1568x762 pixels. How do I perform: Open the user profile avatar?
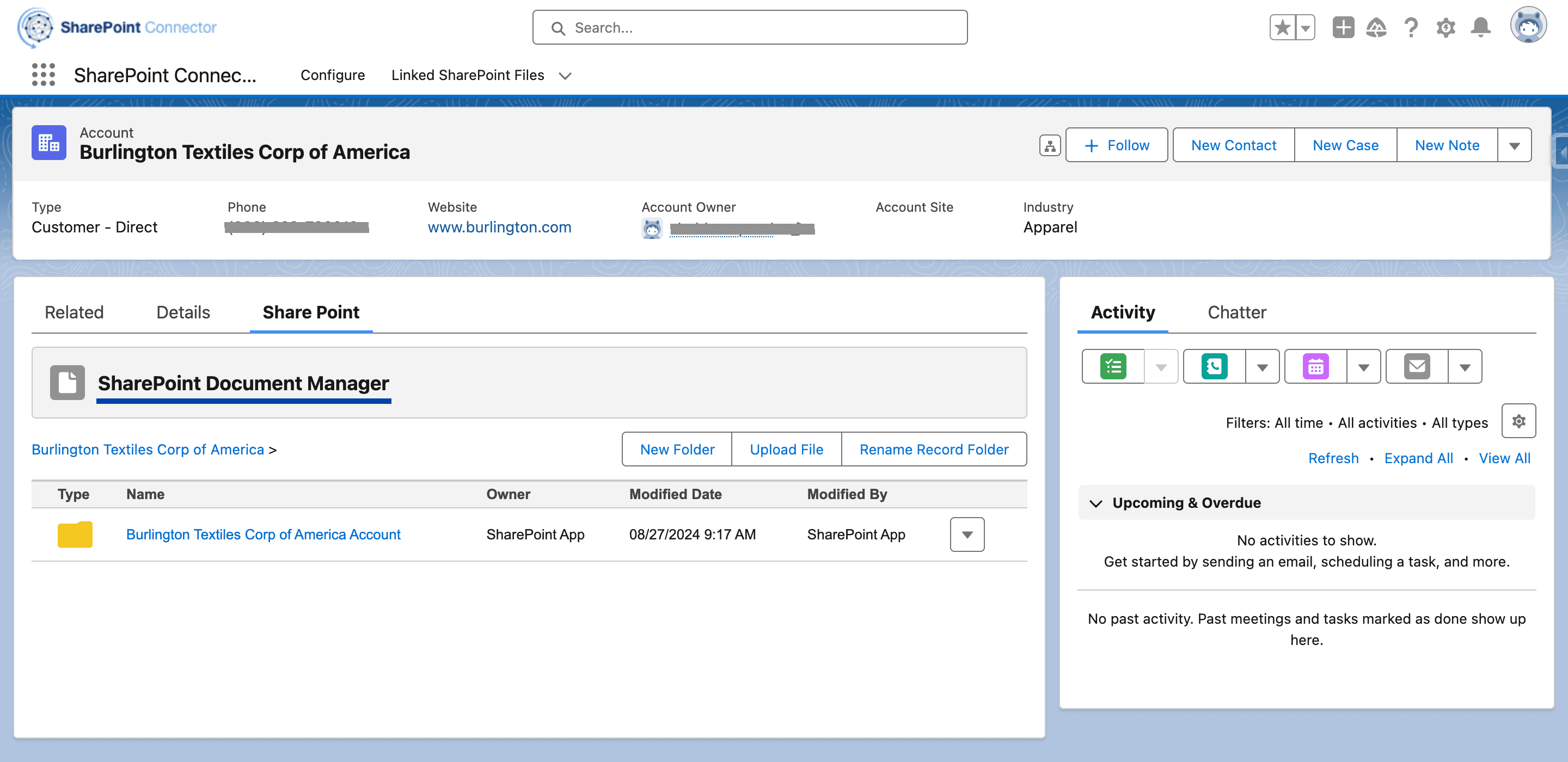click(1528, 26)
